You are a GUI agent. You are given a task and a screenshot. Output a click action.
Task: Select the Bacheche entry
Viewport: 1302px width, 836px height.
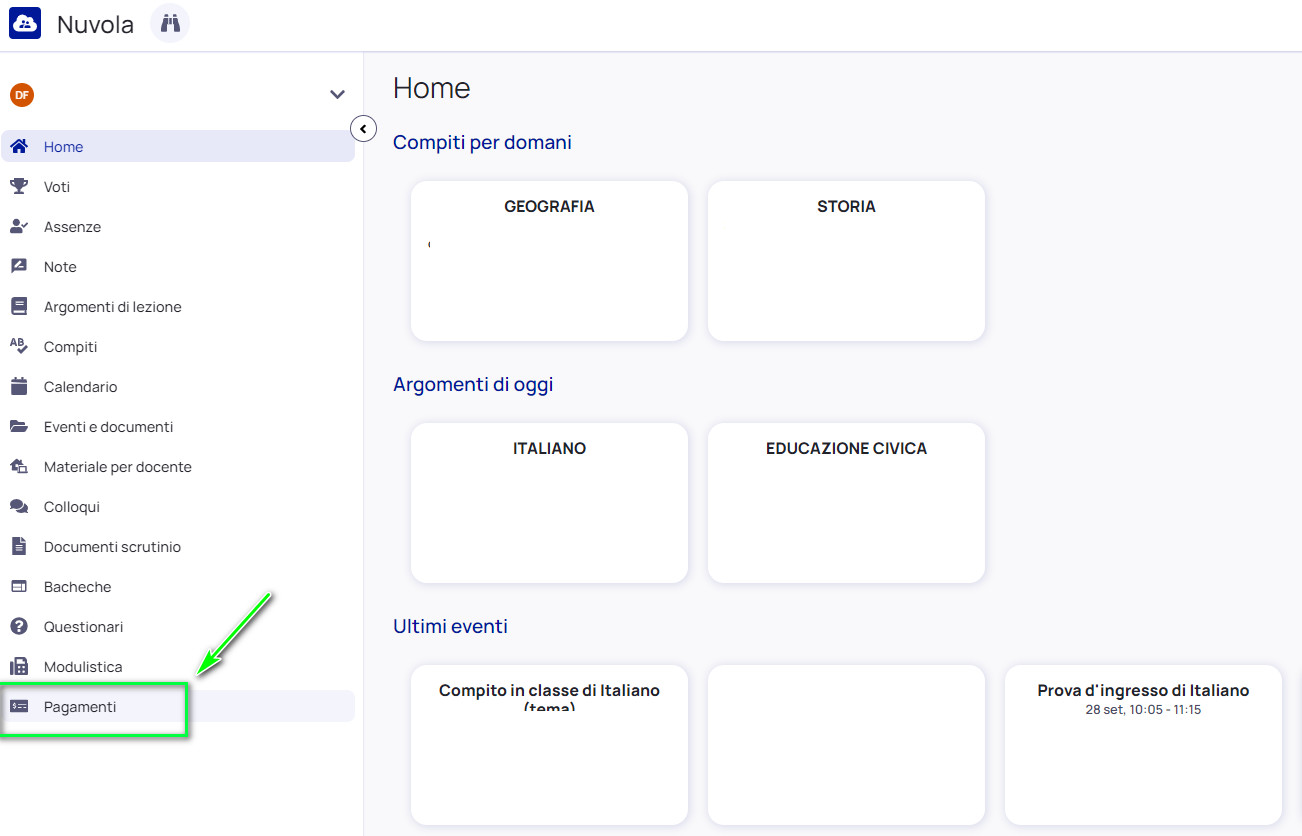(178, 586)
